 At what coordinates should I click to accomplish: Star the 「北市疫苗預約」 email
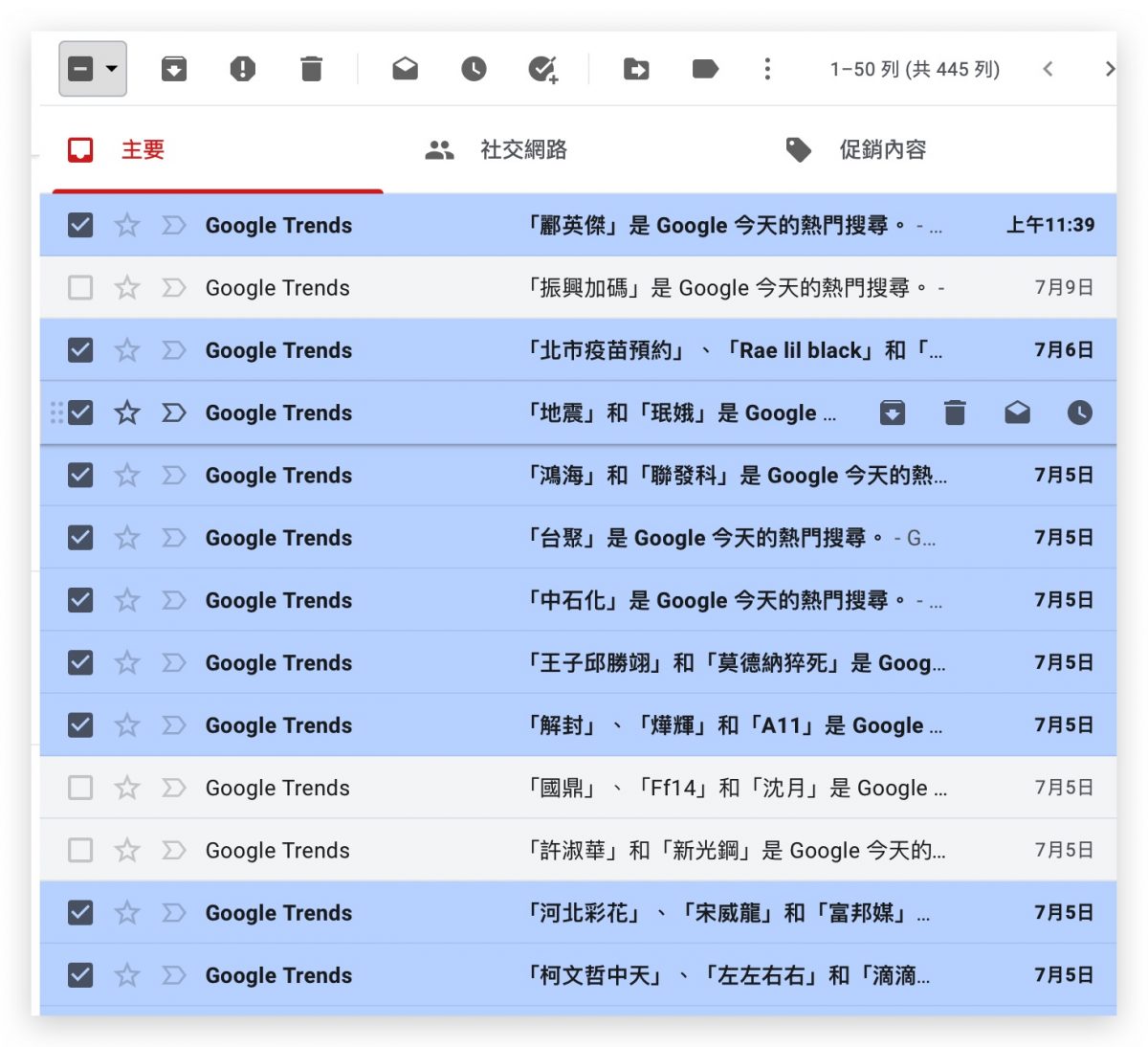click(127, 350)
